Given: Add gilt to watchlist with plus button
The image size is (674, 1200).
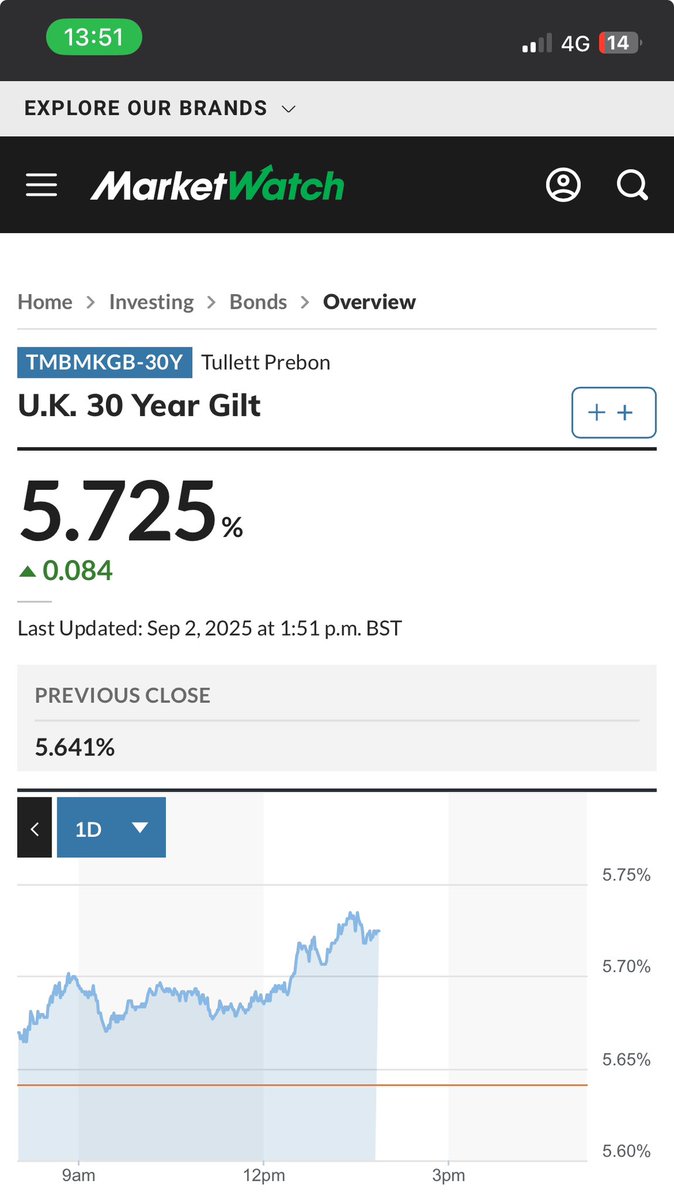Looking at the screenshot, I should [x=614, y=412].
